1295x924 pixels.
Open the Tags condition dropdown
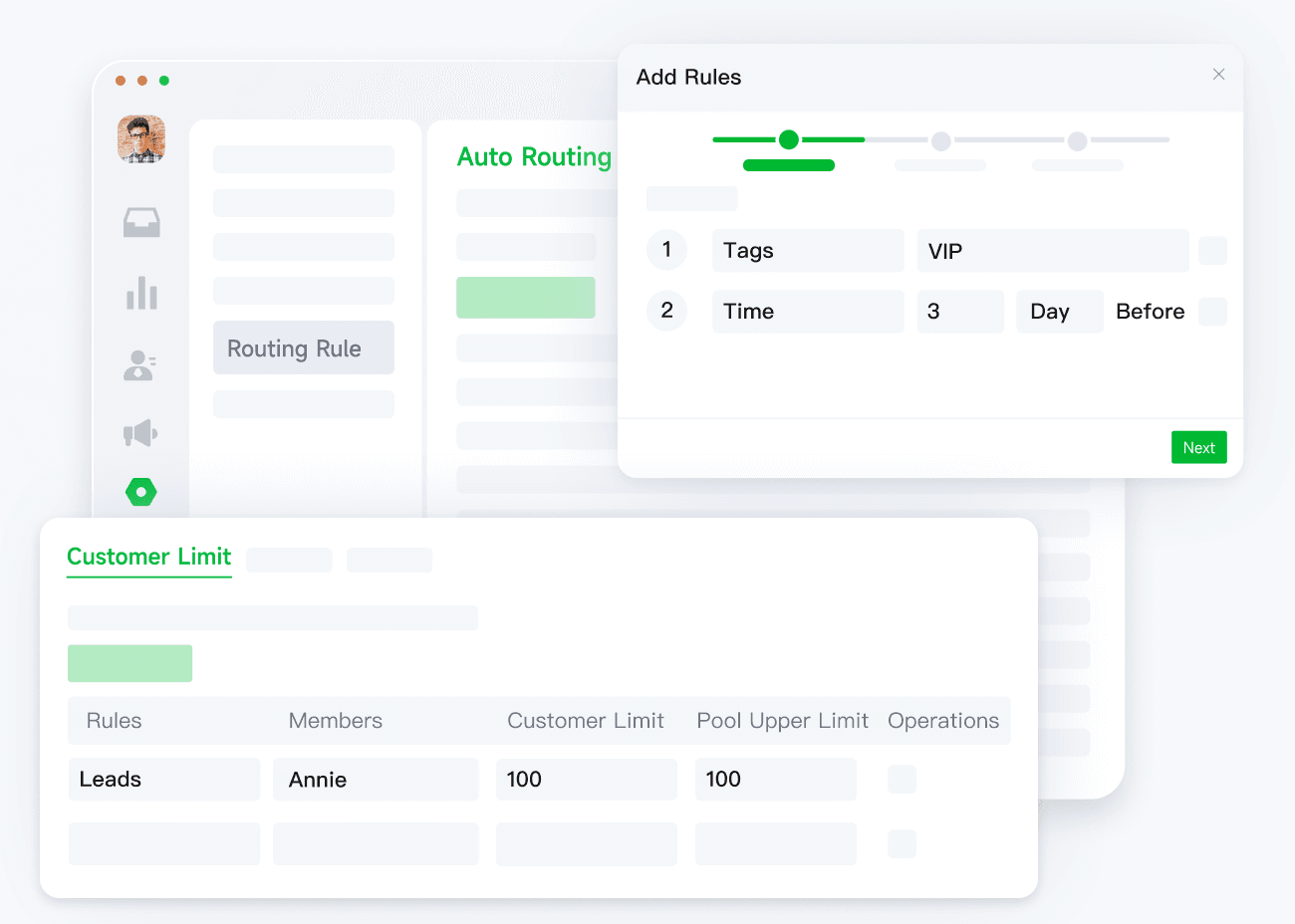point(808,251)
